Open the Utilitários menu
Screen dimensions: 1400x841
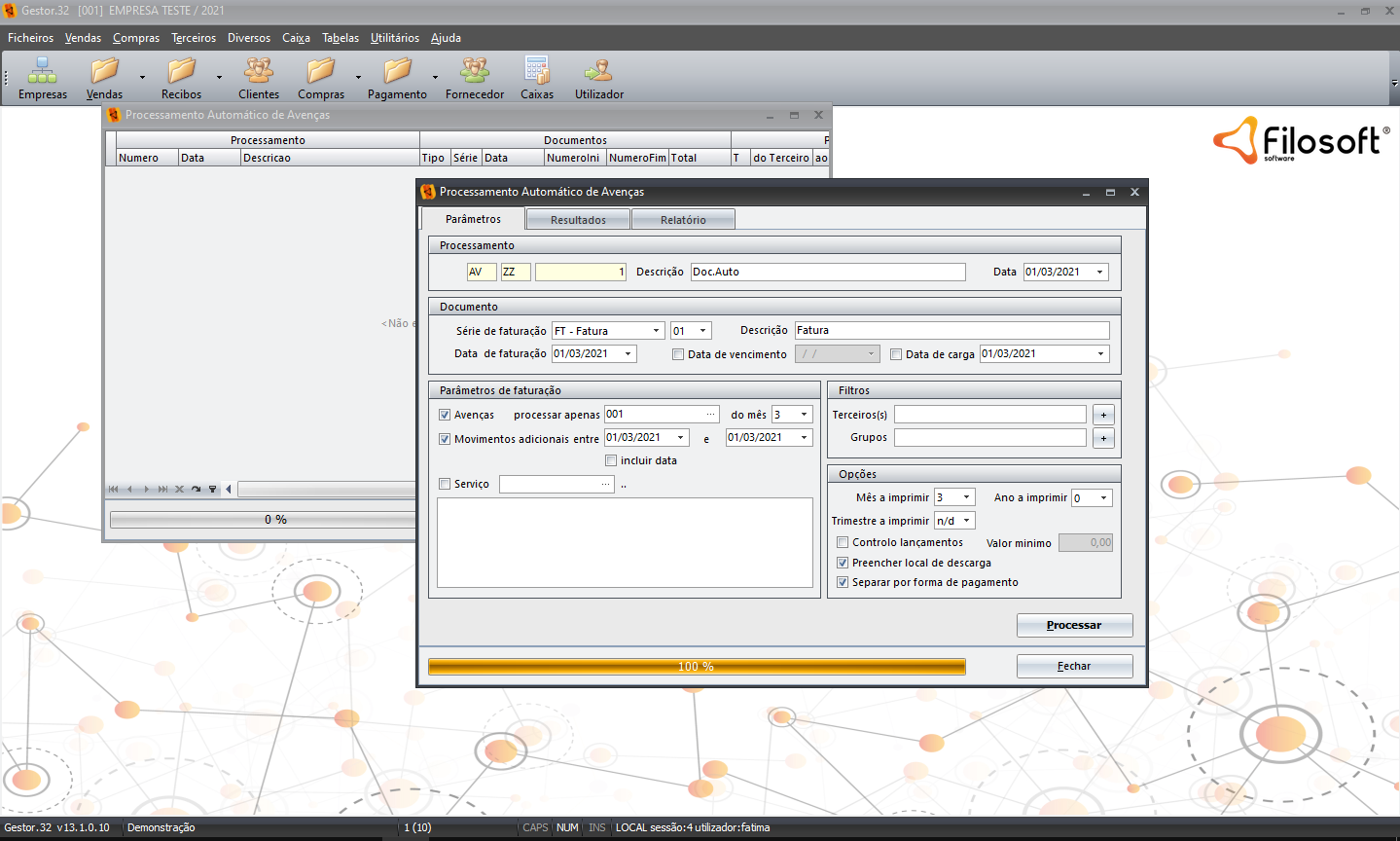[x=394, y=38]
